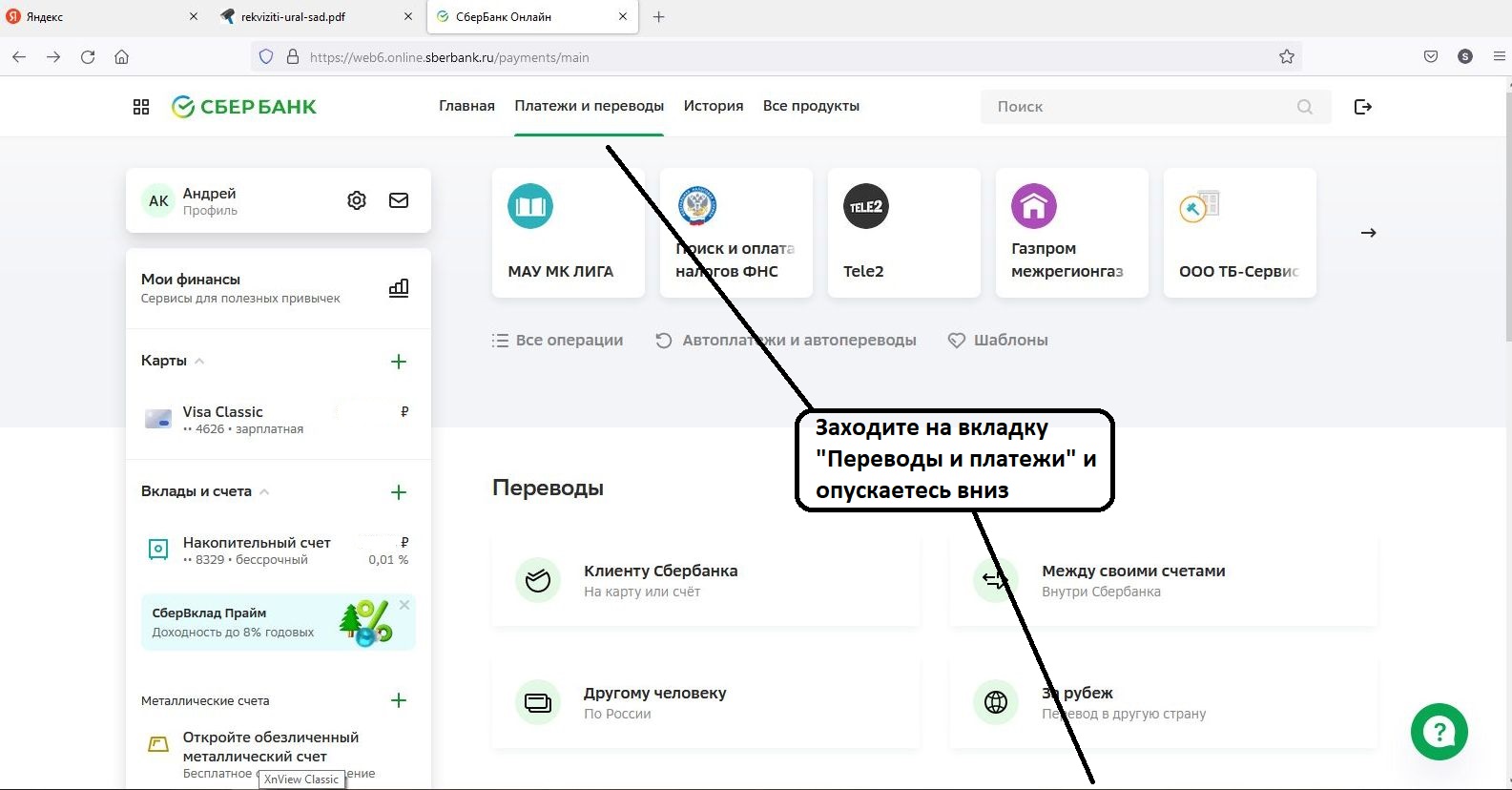Click the Sberbank logo

[244, 107]
